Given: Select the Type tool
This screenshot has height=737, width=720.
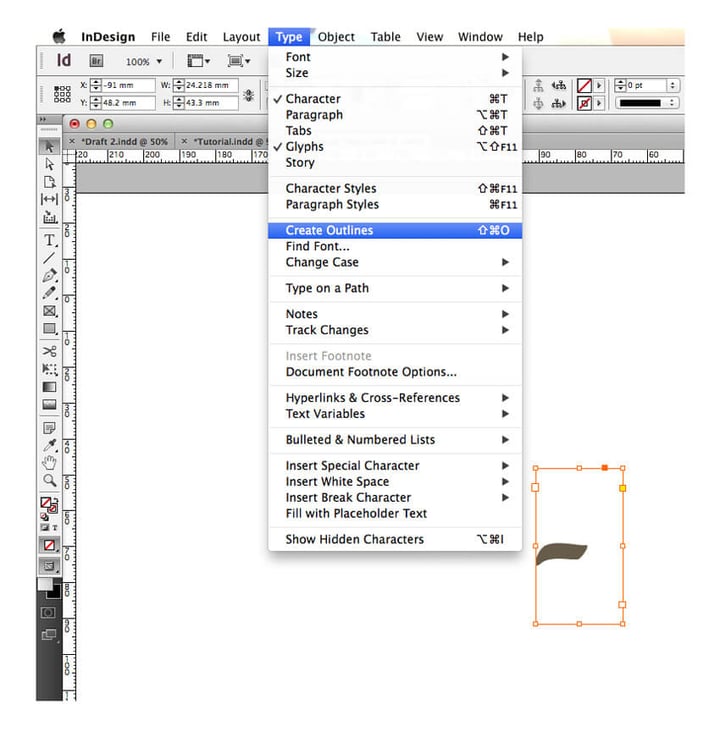Looking at the screenshot, I should [49, 240].
